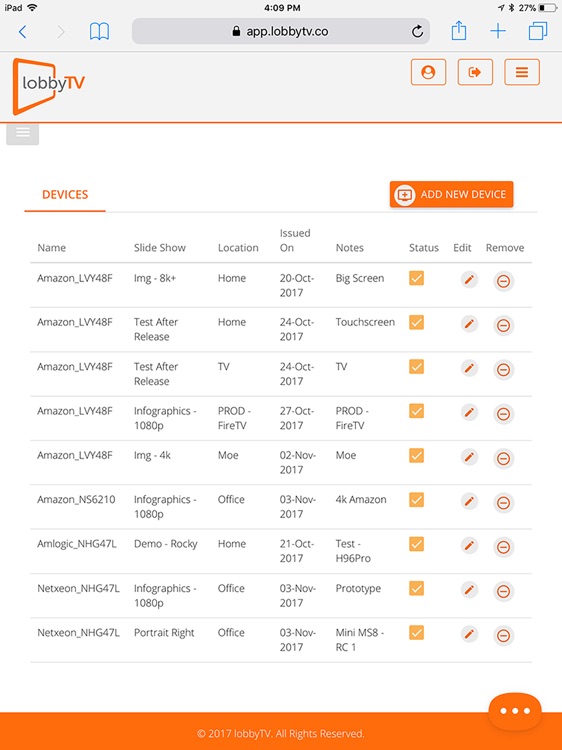Click the Slide Show column header
Viewport: 562px width, 750px height.
click(160, 248)
